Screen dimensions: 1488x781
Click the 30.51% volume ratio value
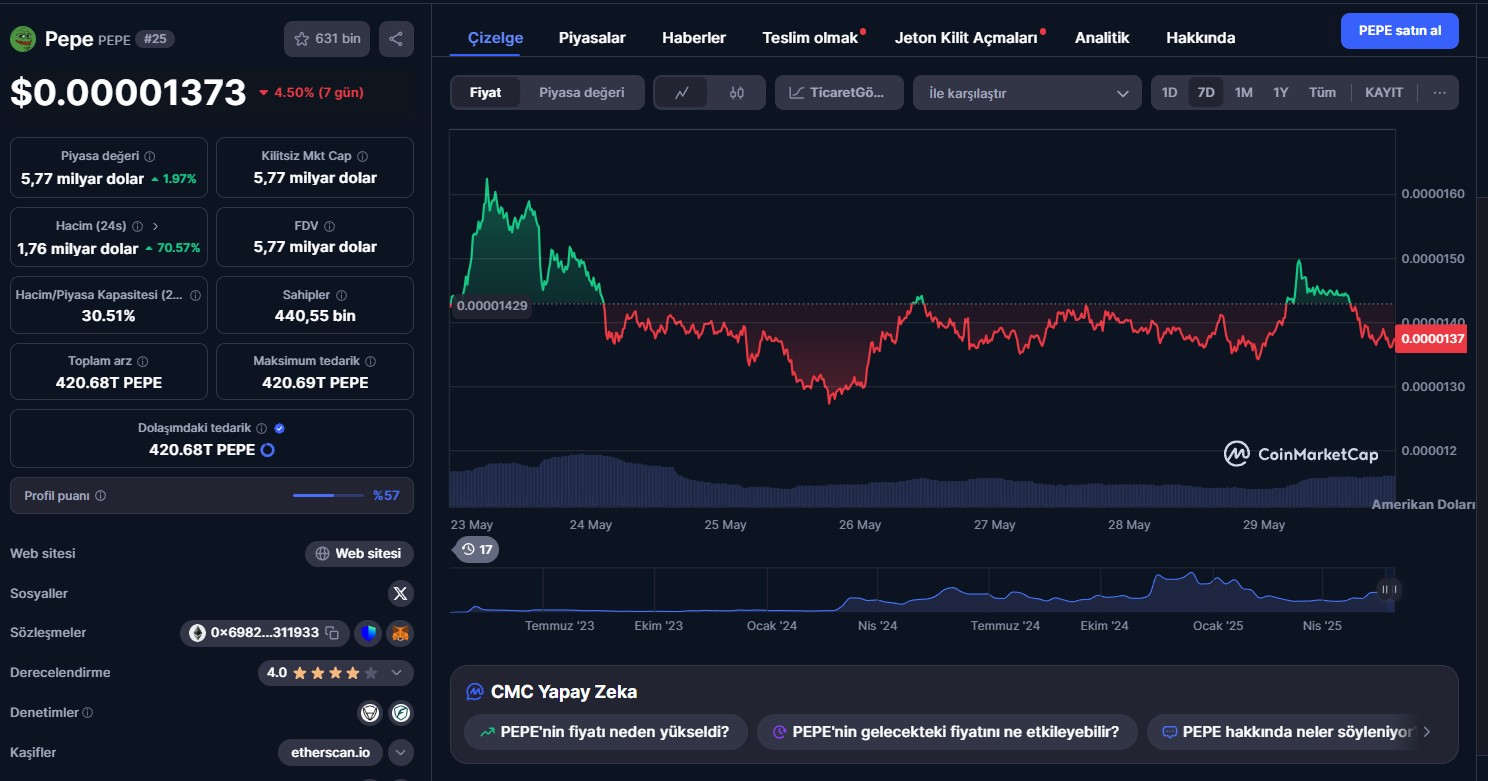tap(108, 316)
